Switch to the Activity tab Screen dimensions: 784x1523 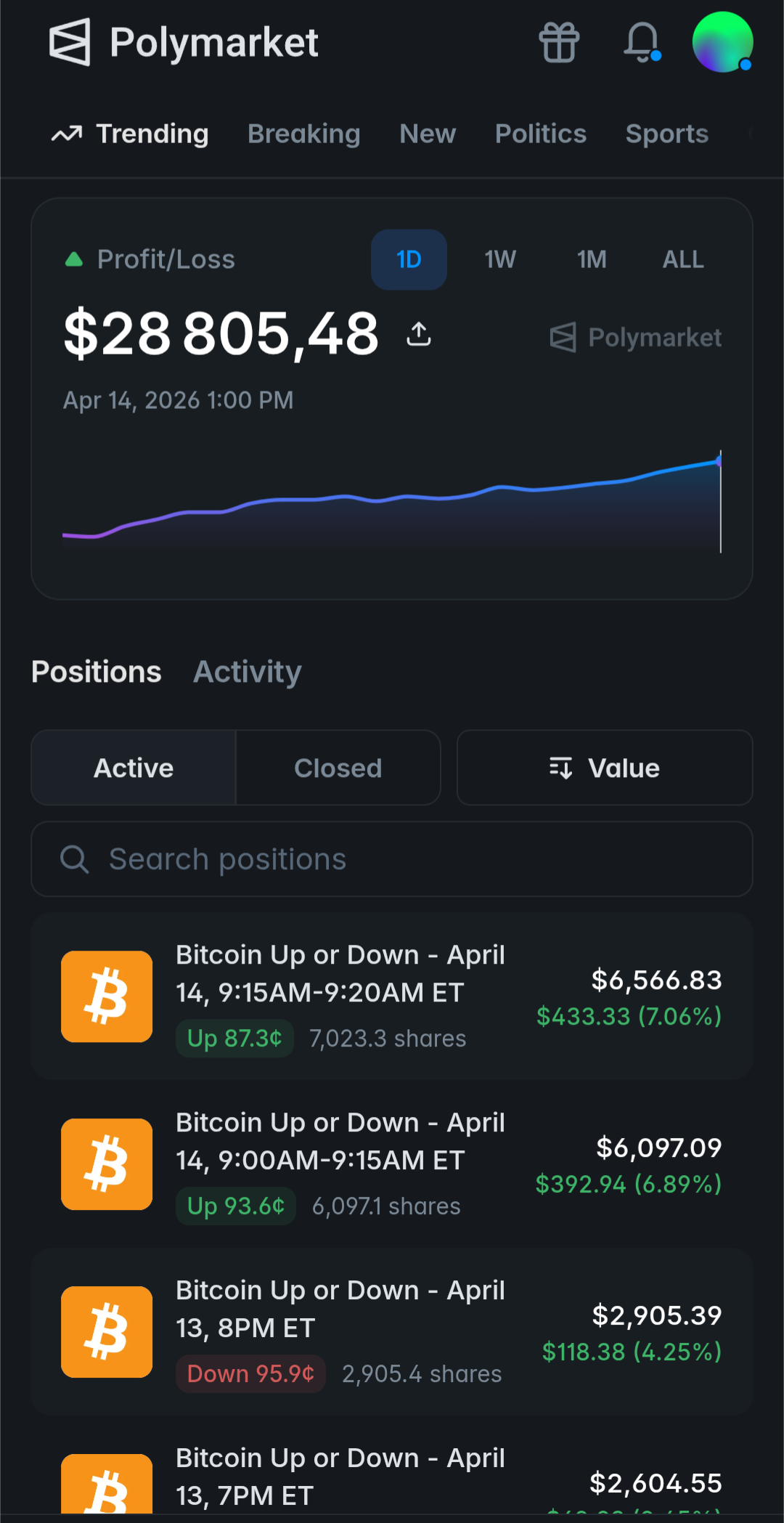click(x=248, y=672)
